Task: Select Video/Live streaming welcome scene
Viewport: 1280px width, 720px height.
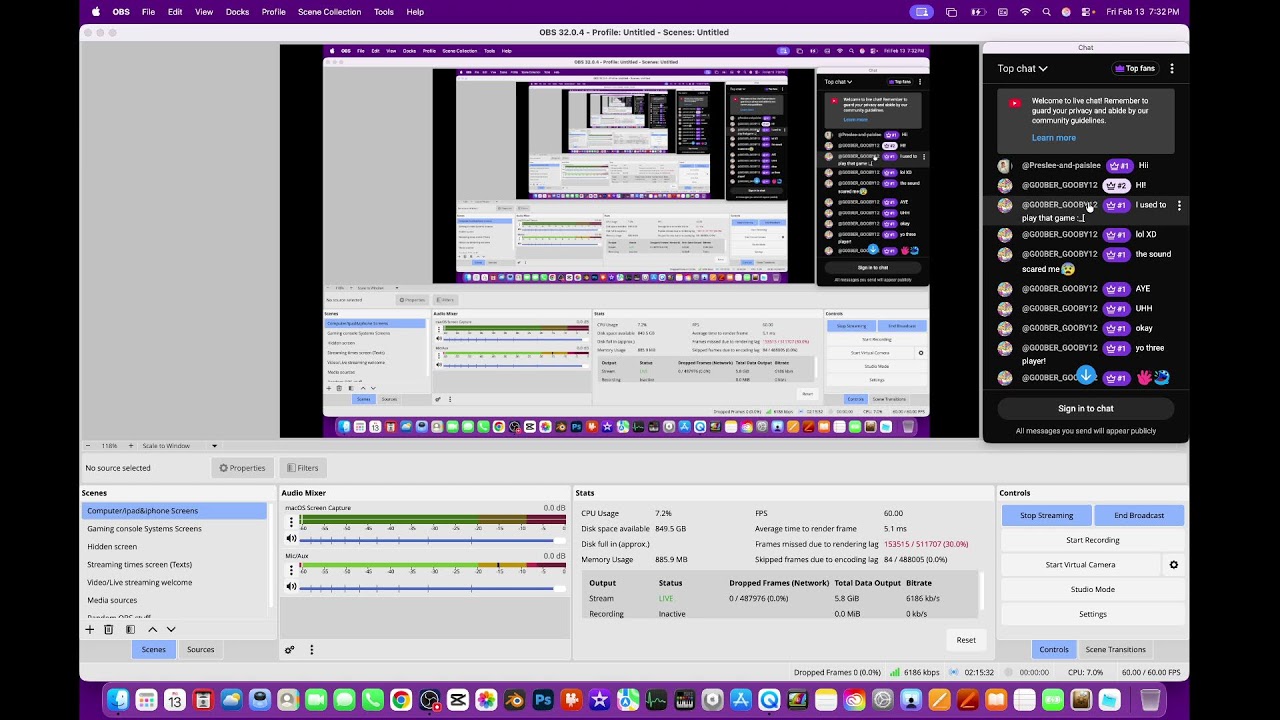Action: (174, 583)
